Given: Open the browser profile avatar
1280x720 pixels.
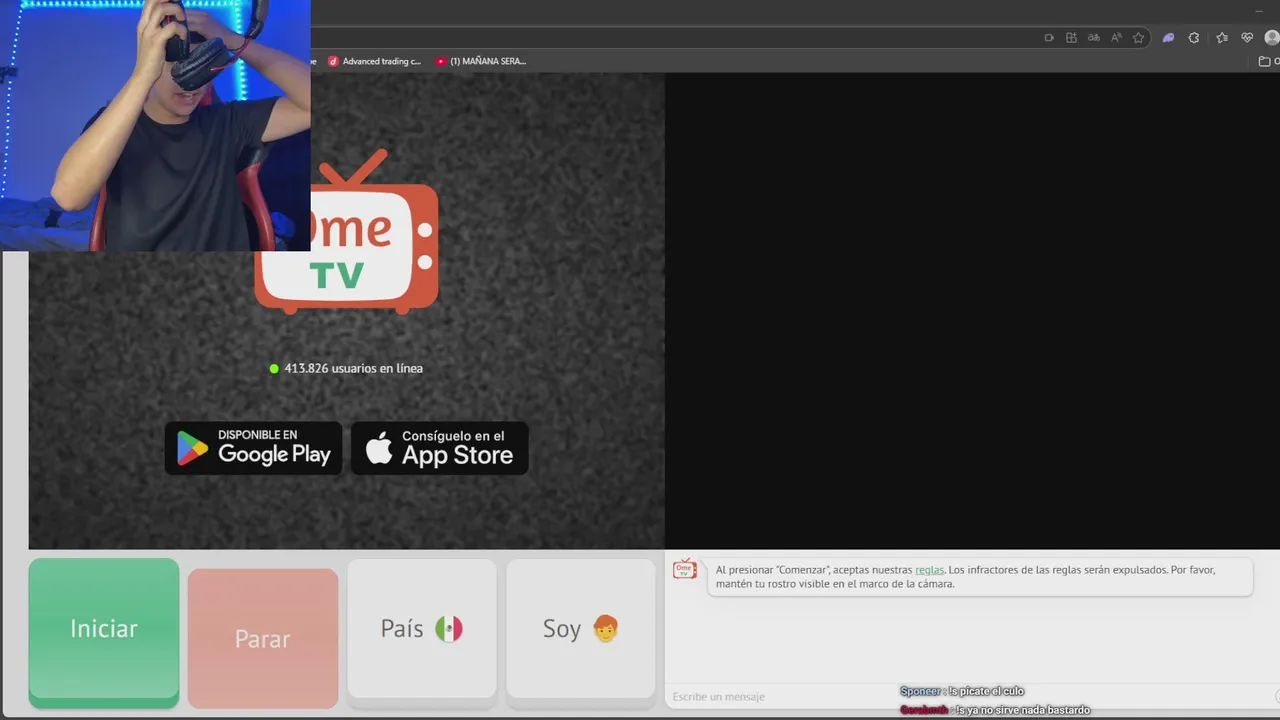Looking at the screenshot, I should pos(1272,38).
